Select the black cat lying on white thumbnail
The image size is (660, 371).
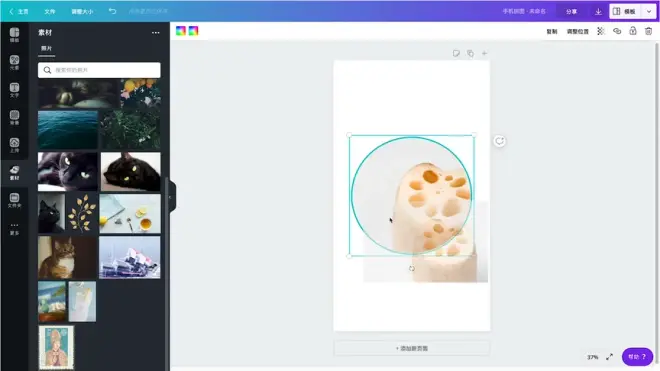pyautogui.click(x=130, y=171)
